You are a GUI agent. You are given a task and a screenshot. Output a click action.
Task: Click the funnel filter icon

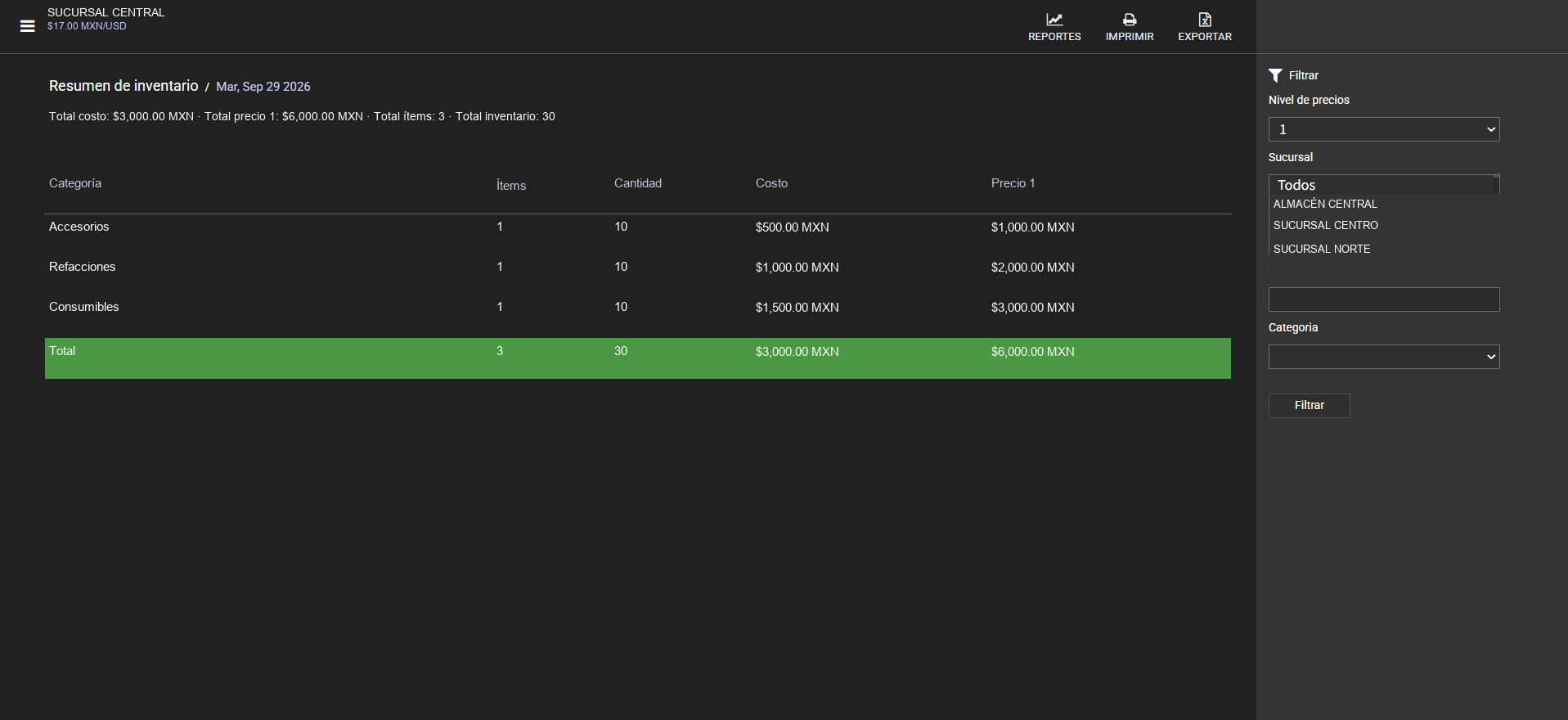point(1275,75)
